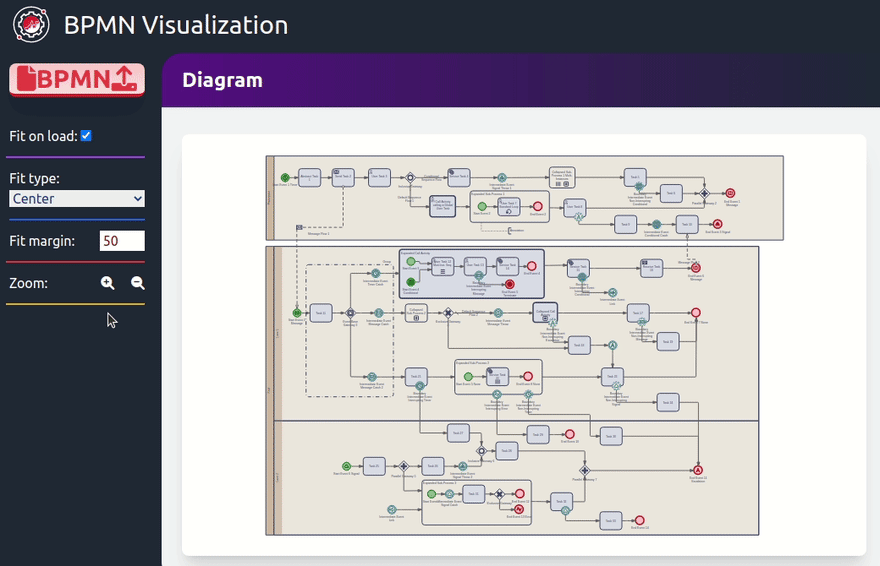This screenshot has height=566, width=880.
Task: Select the Intermediate Event Timer Catch
Action: point(375,274)
